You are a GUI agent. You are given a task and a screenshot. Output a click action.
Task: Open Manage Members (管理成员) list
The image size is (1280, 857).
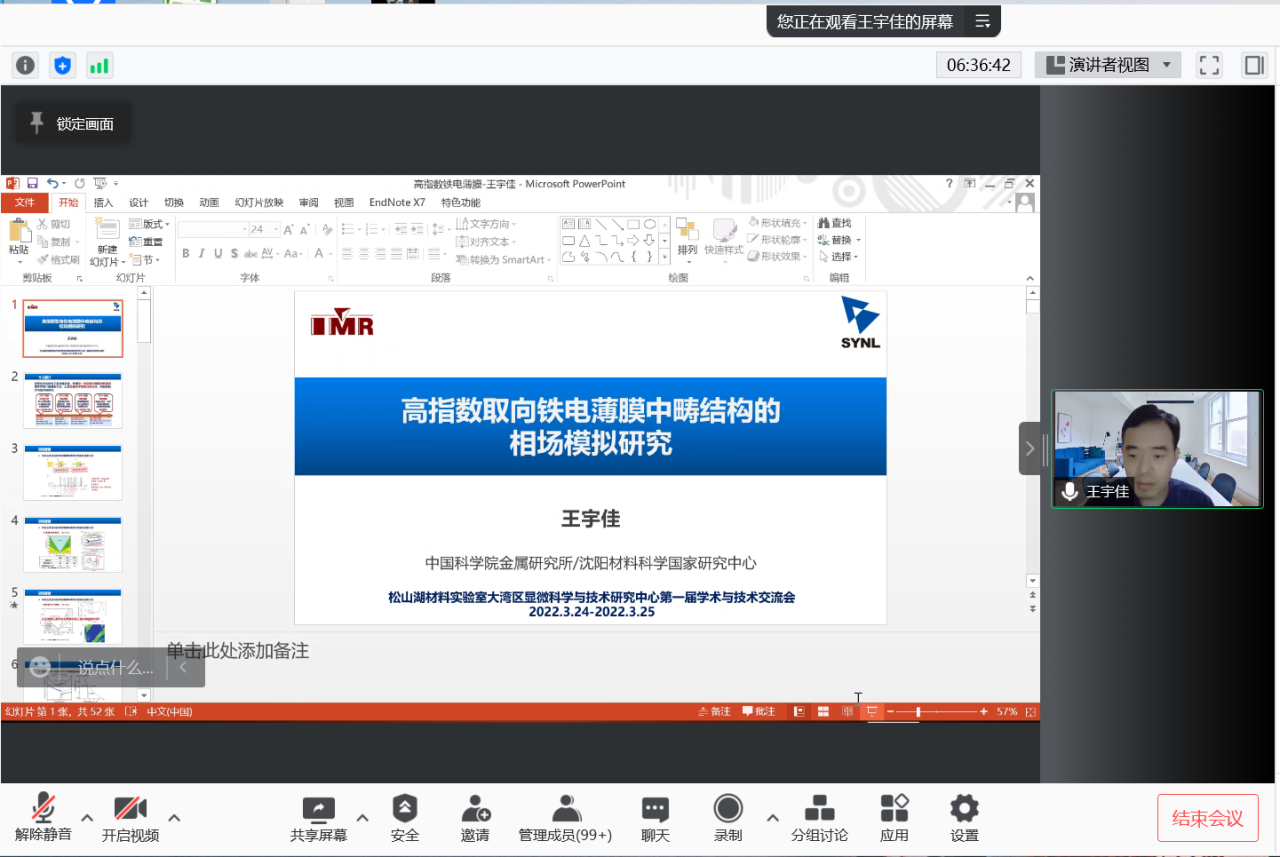click(x=565, y=818)
